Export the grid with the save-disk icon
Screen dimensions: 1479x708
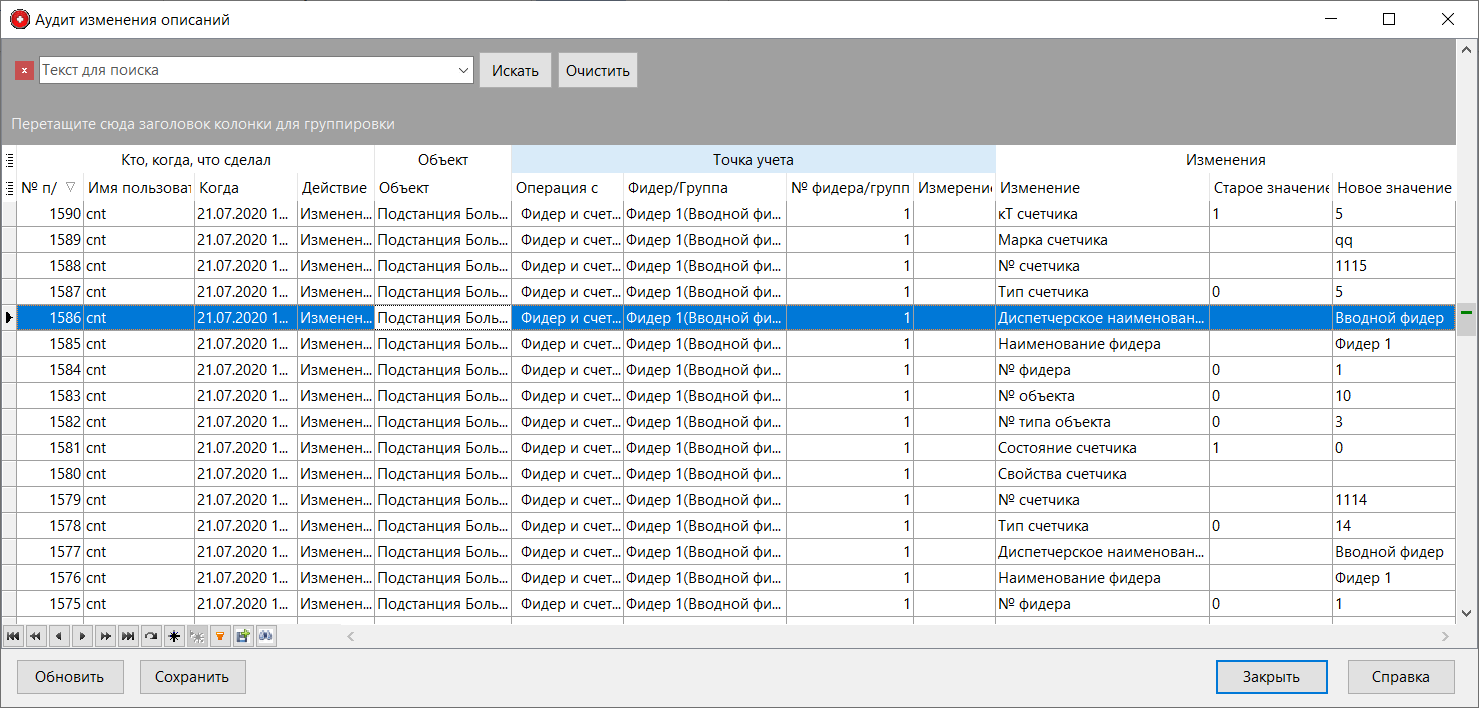pyautogui.click(x=243, y=636)
